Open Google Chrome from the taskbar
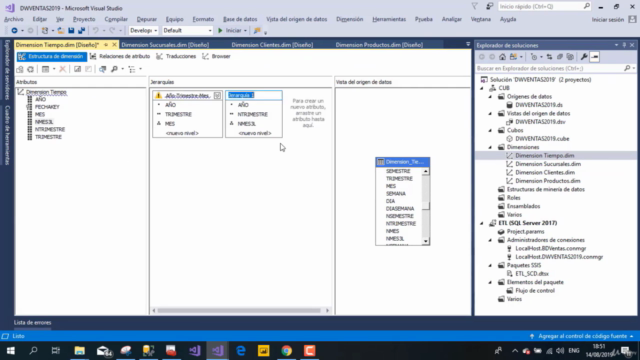 pos(287,351)
